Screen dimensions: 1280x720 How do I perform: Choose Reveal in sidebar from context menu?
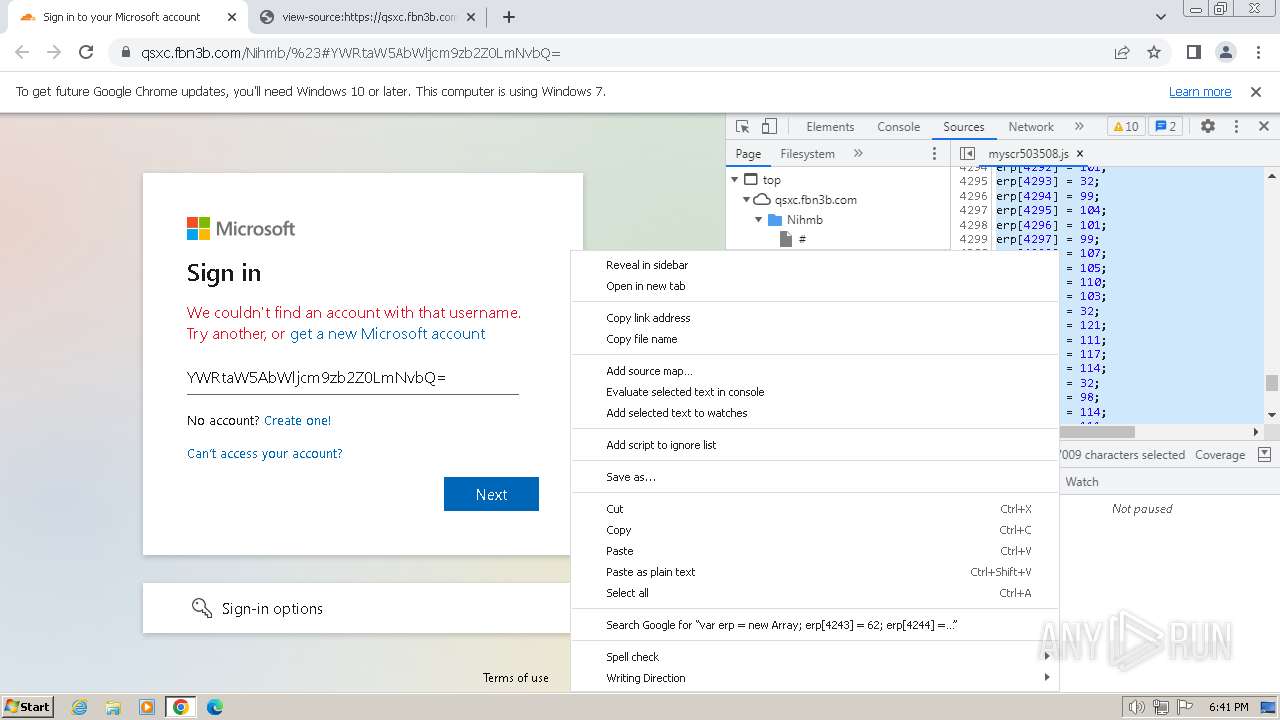tap(815, 265)
